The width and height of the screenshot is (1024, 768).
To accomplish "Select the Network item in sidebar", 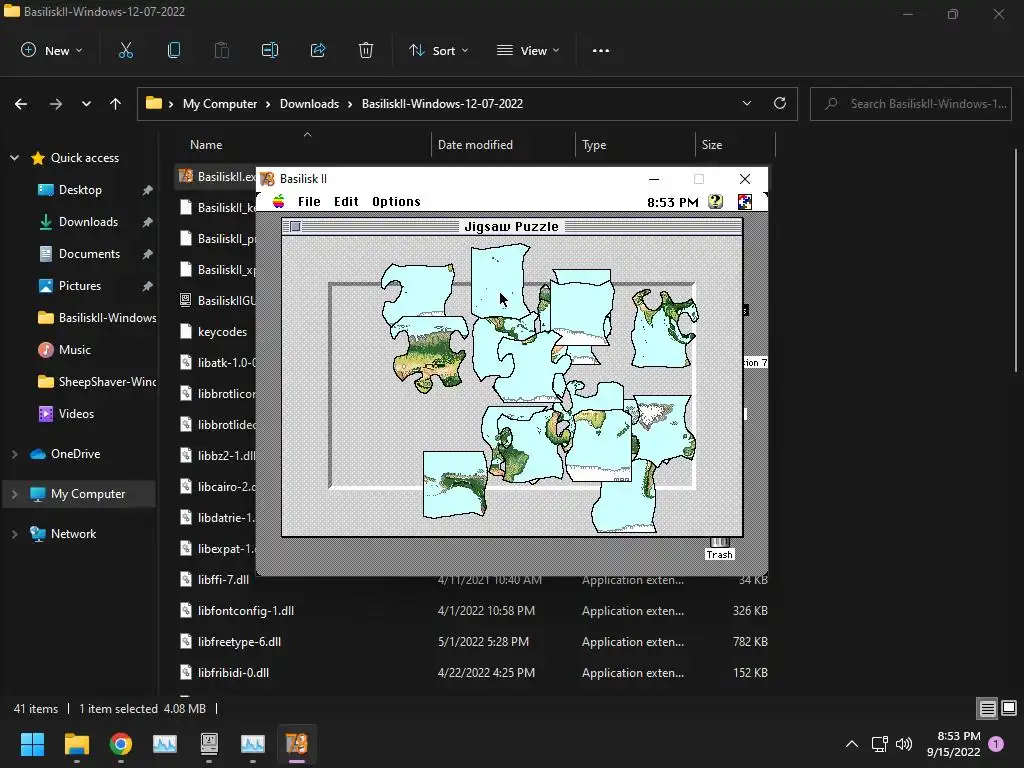I will (73, 534).
